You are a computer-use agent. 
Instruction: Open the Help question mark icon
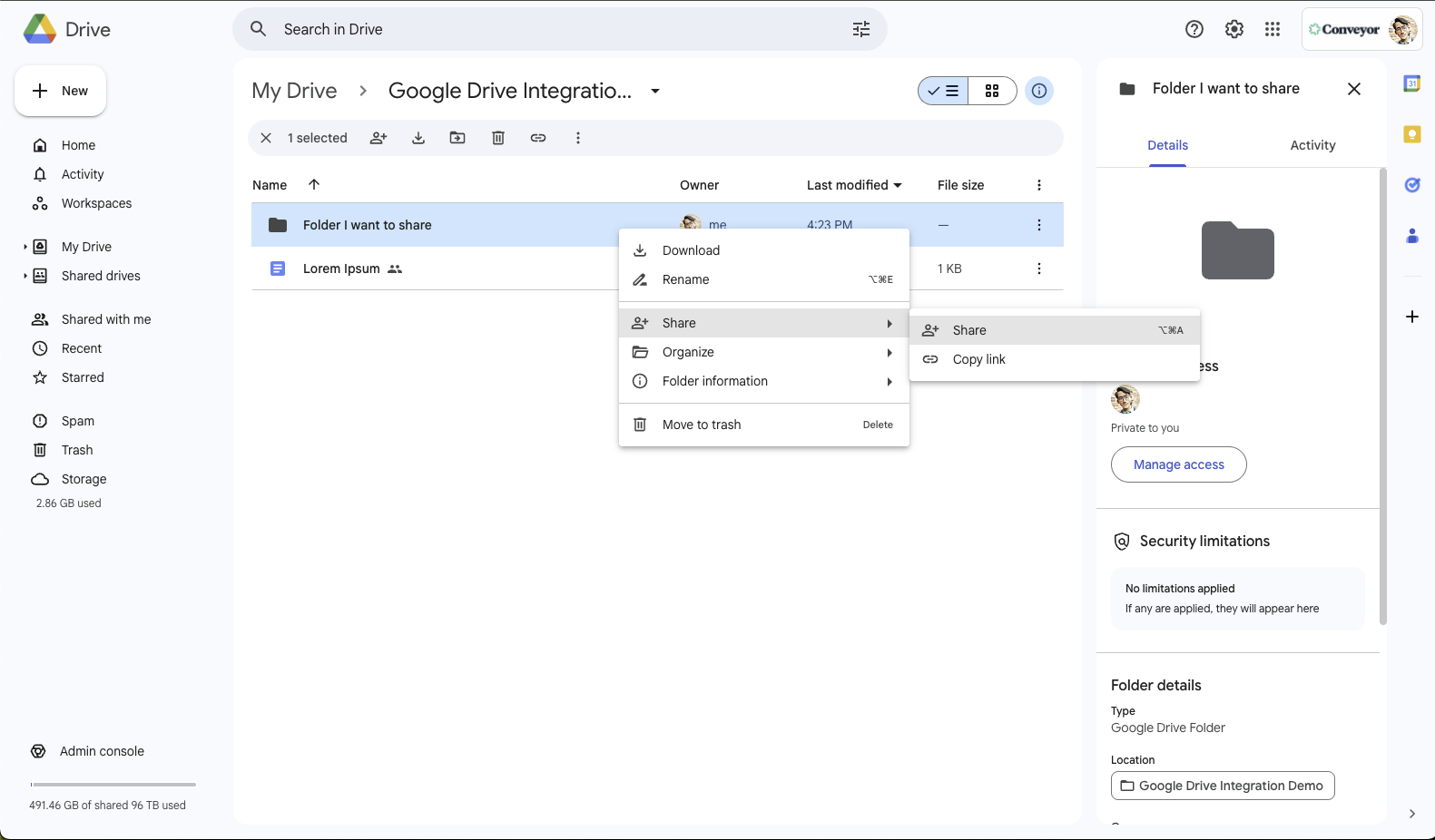click(x=1194, y=29)
